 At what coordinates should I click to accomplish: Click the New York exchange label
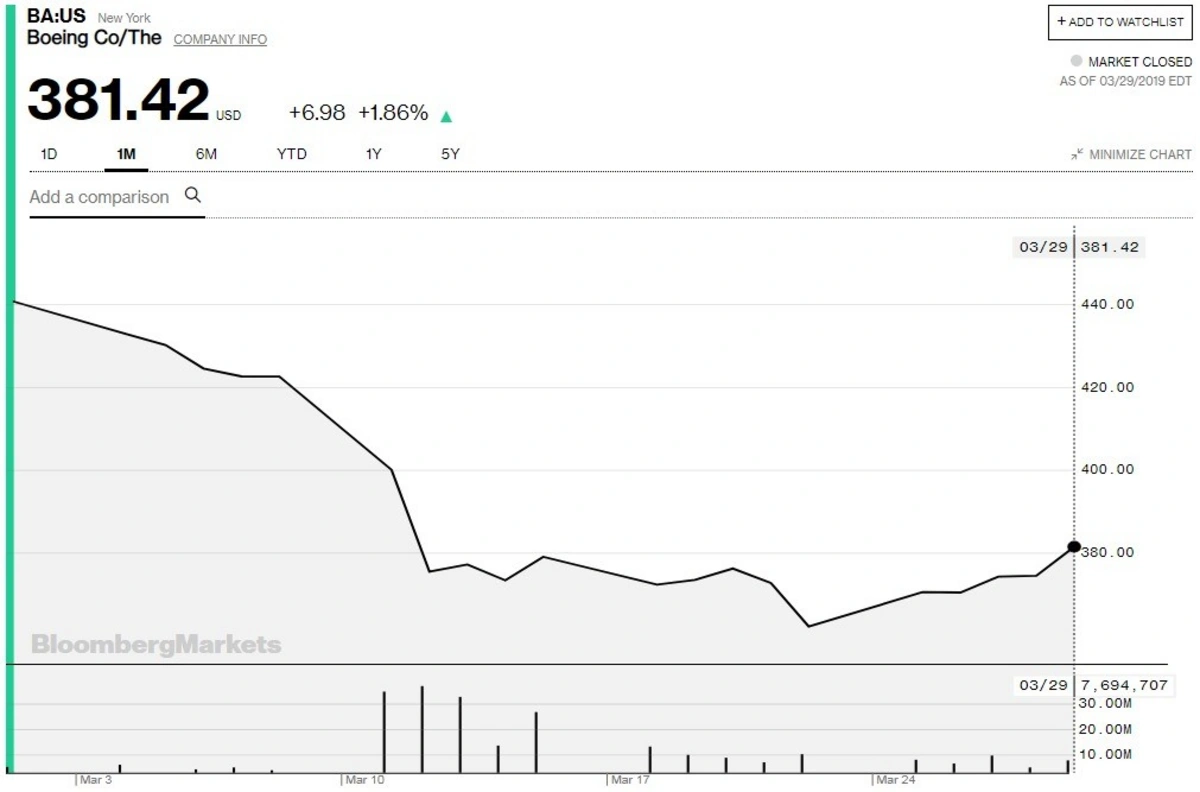[x=124, y=18]
